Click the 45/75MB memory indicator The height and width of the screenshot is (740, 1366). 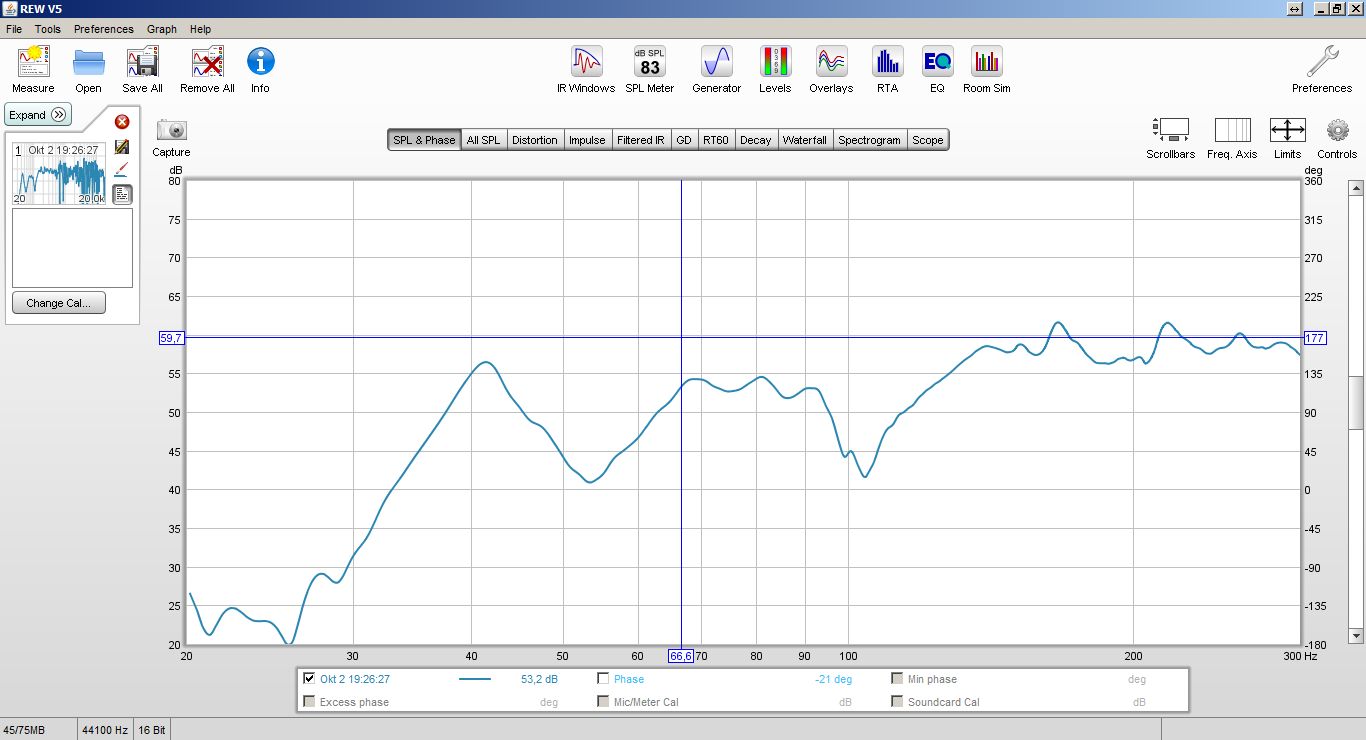click(24, 730)
